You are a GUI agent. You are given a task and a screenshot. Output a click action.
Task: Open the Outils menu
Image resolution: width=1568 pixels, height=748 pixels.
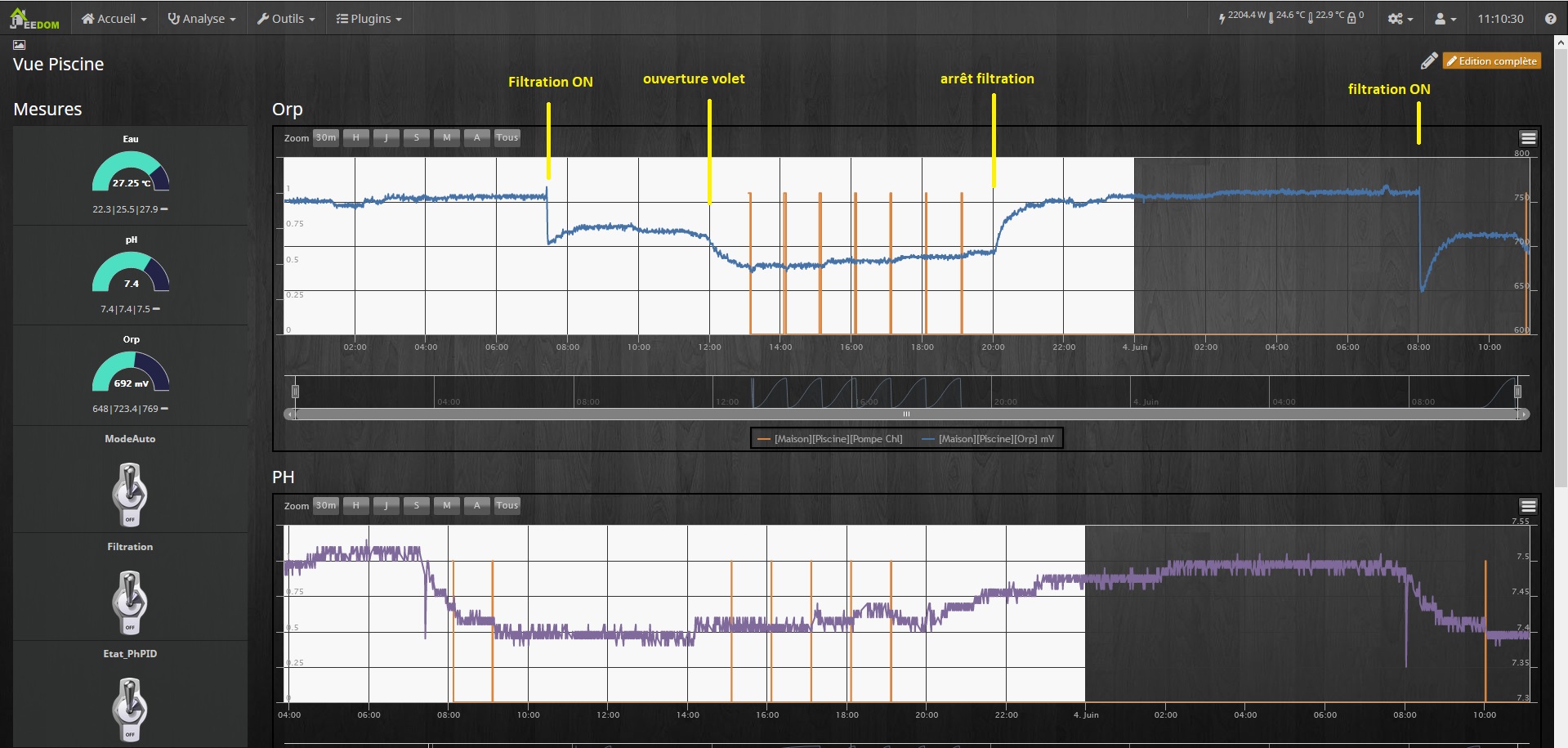click(286, 18)
